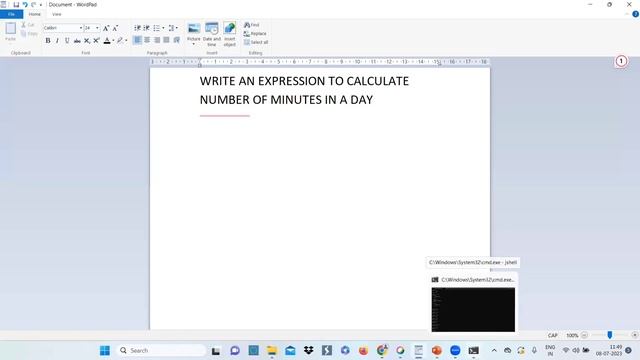The height and width of the screenshot is (360, 640).
Task: Open the list style dropdown arrow
Action: click(163, 28)
